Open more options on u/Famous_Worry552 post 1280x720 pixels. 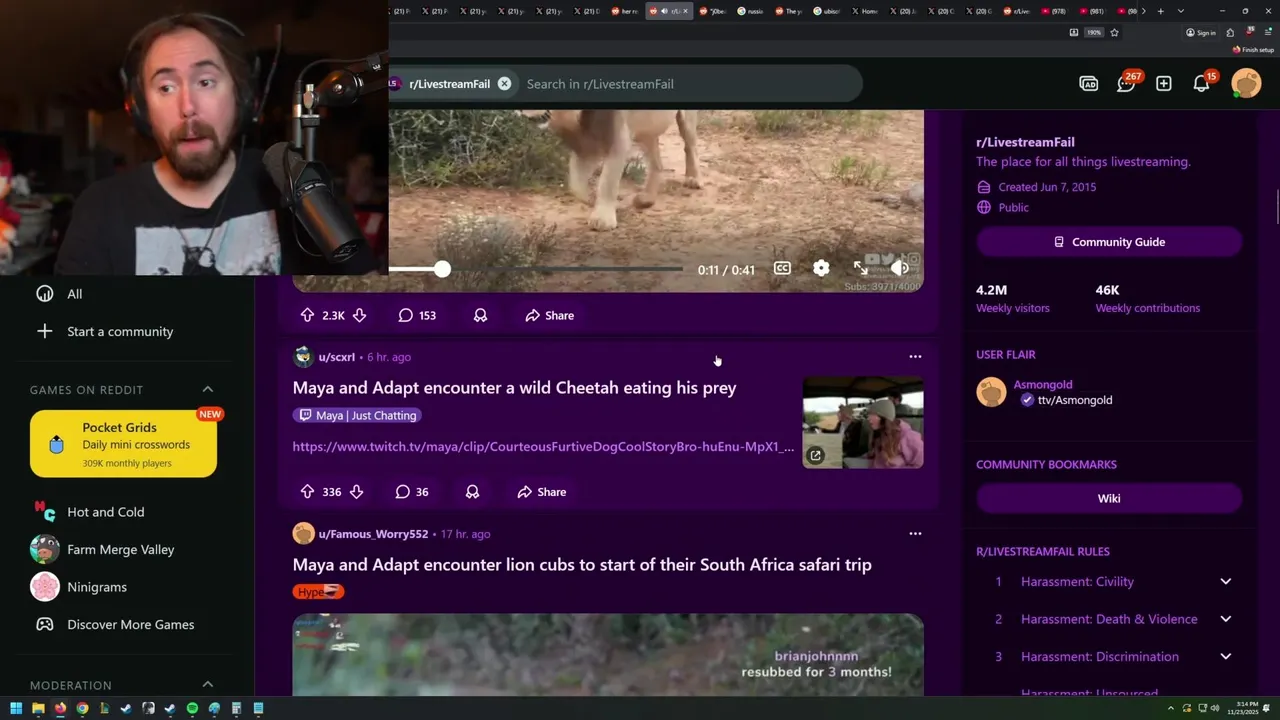point(915,534)
